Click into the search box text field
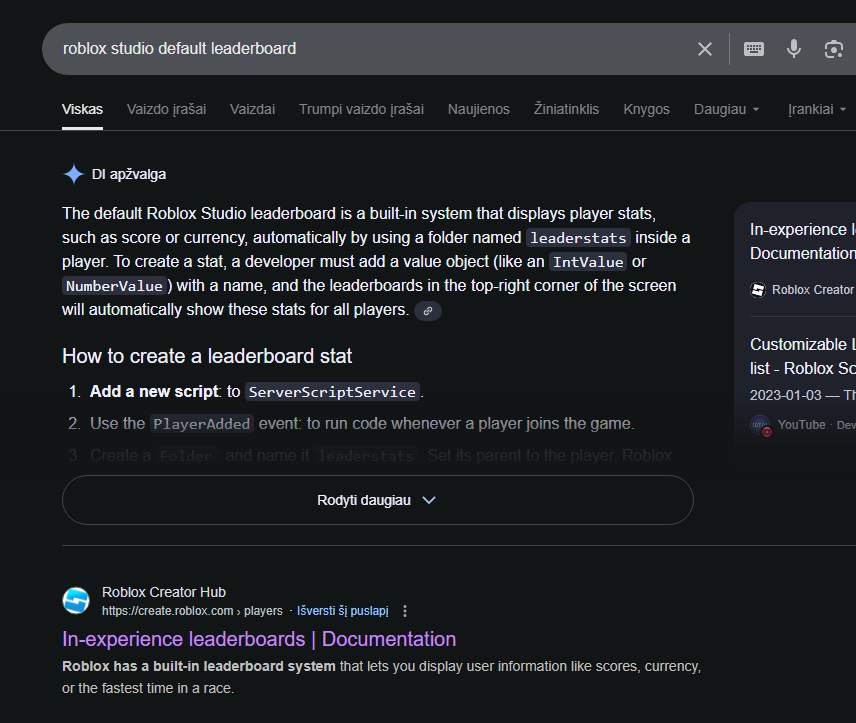Viewport: 856px width, 723px height. point(366,49)
